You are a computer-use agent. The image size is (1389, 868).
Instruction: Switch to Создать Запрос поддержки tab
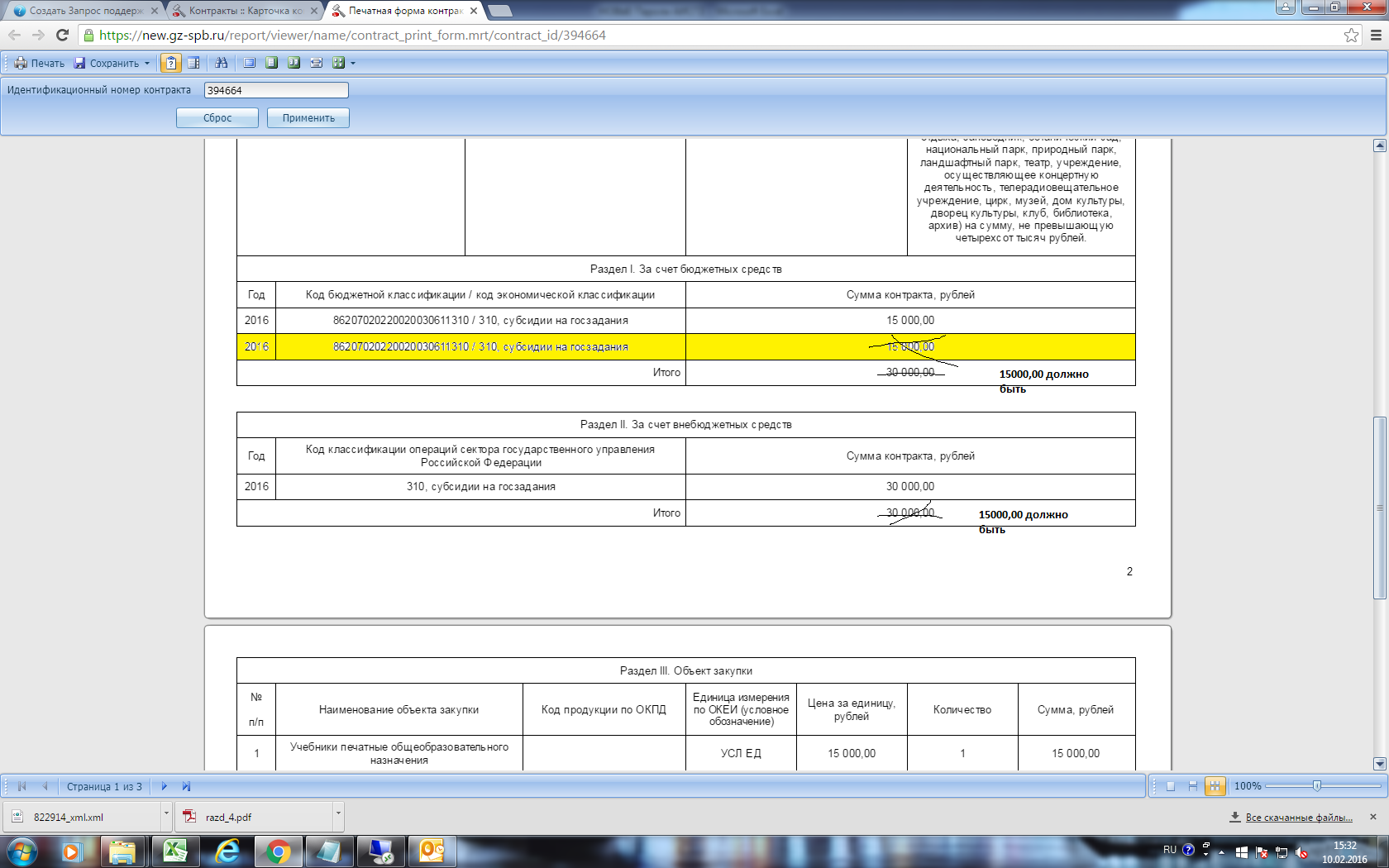[x=83, y=11]
